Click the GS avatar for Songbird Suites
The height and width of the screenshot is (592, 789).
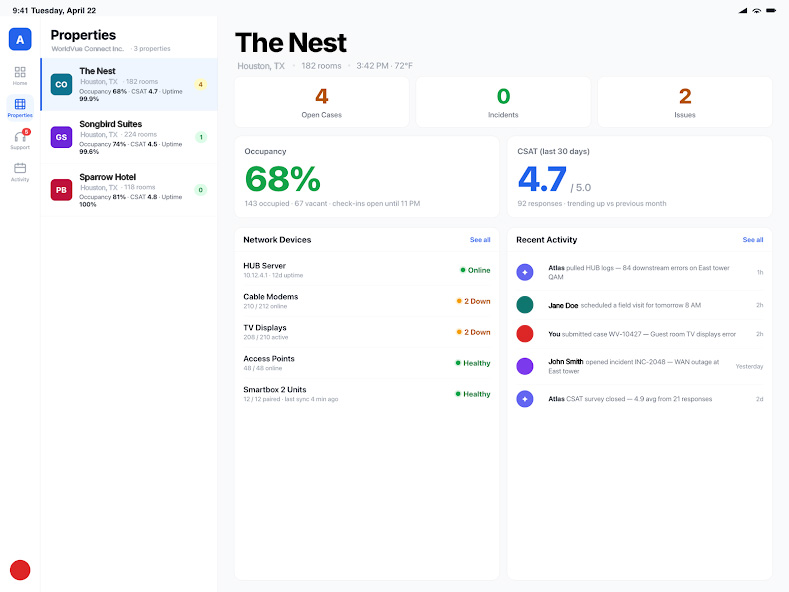61,137
